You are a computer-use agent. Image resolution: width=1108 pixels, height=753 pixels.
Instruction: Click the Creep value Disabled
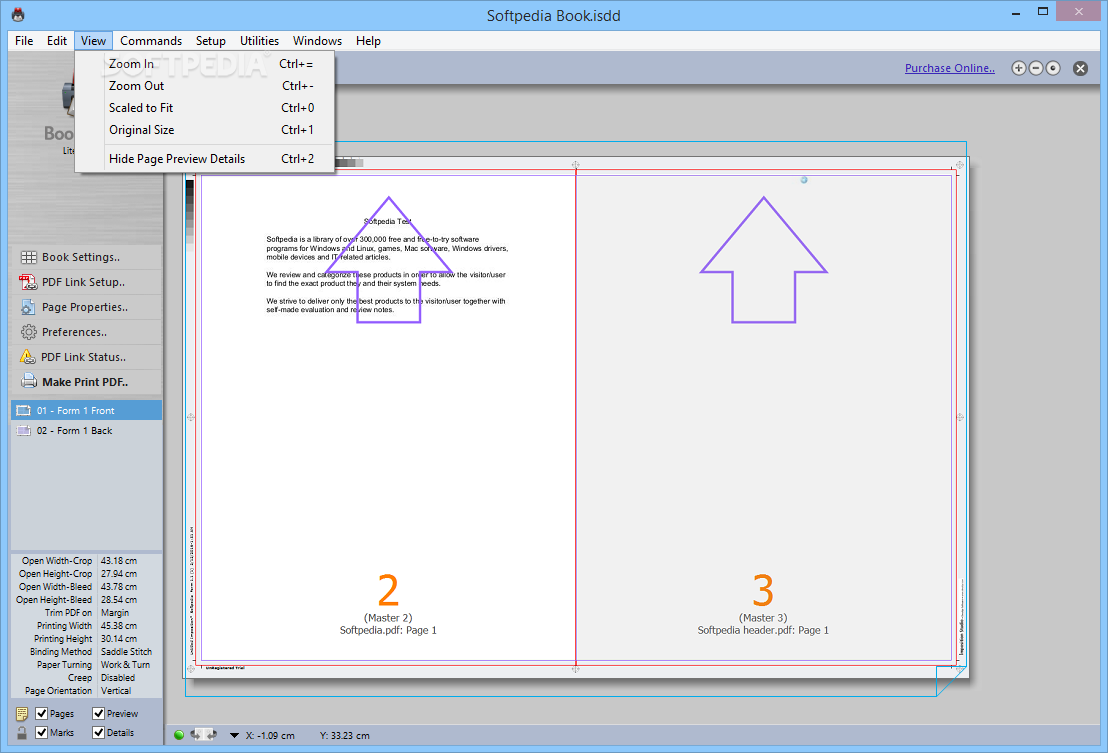click(x=117, y=677)
